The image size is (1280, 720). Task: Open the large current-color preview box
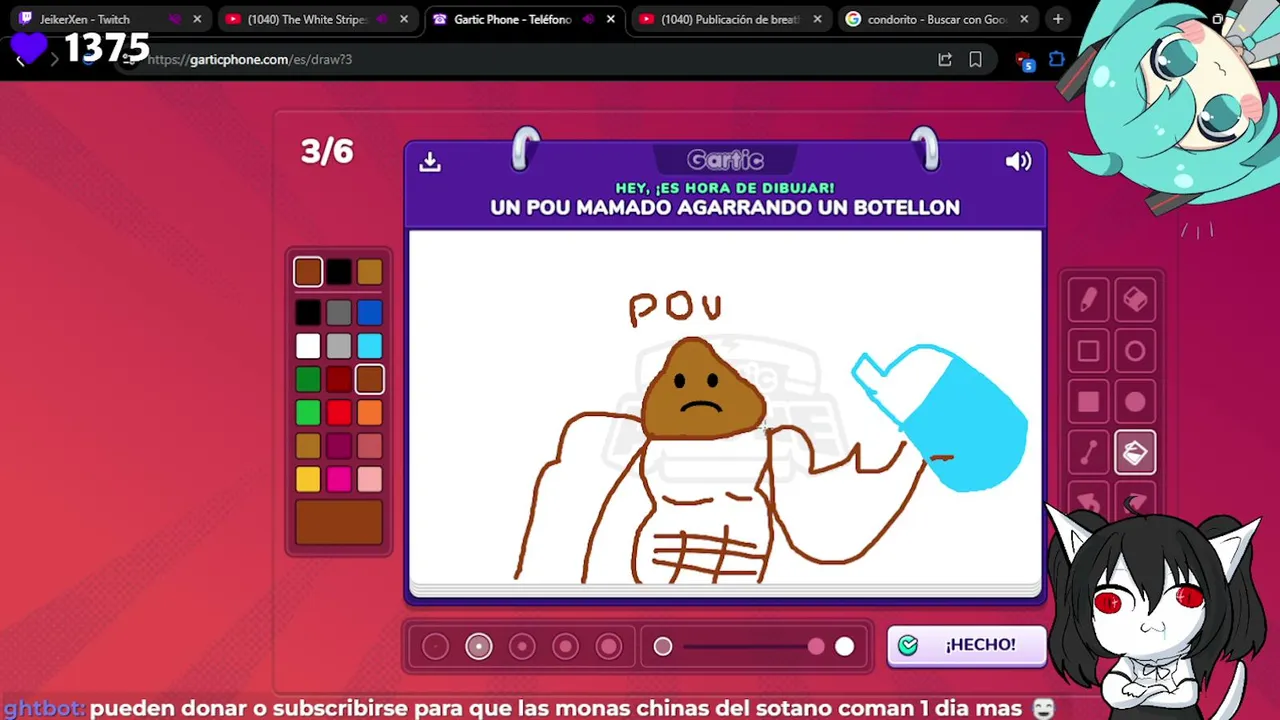339,522
